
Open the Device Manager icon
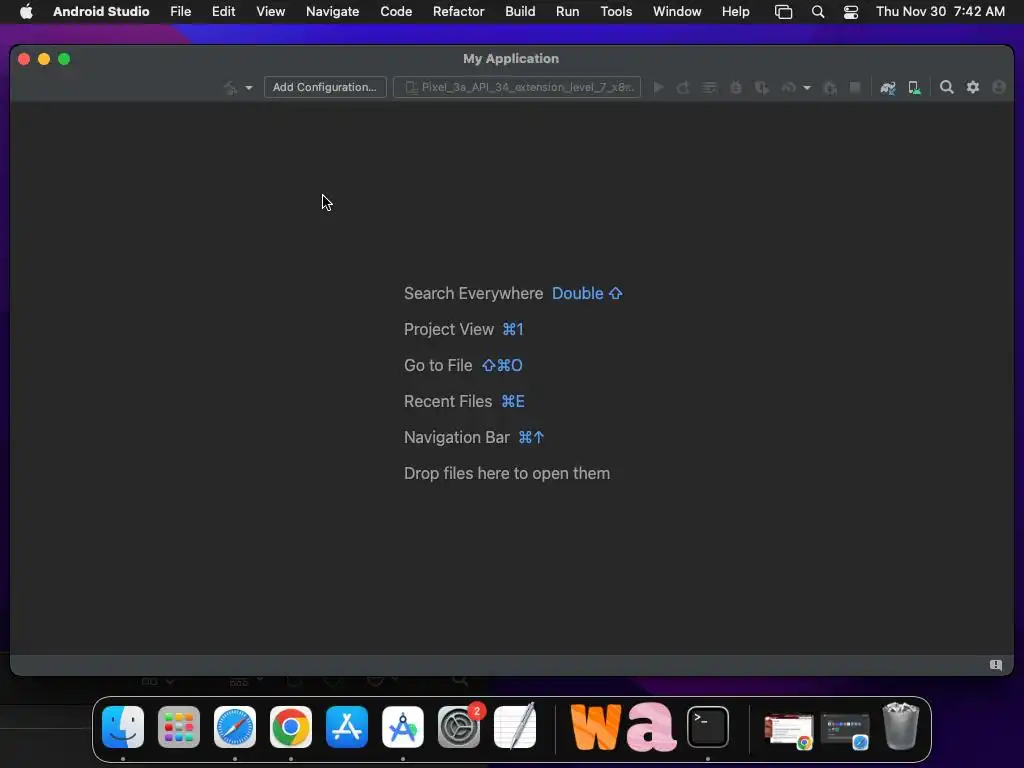coord(914,88)
